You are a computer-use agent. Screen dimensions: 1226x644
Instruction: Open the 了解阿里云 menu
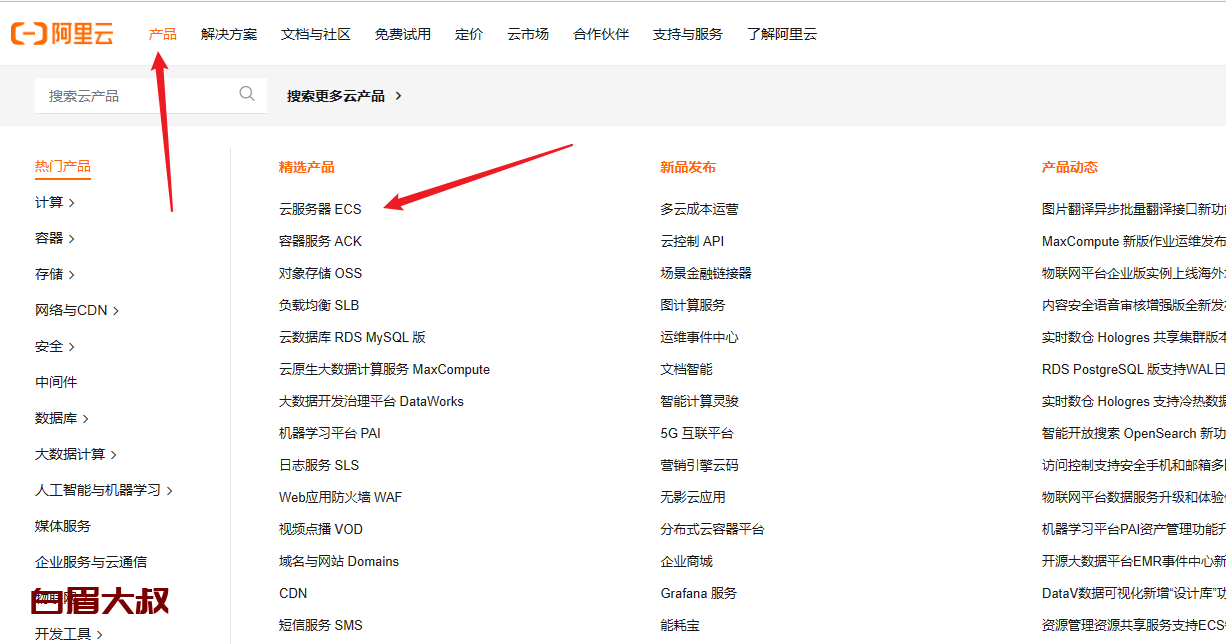[x=782, y=34]
